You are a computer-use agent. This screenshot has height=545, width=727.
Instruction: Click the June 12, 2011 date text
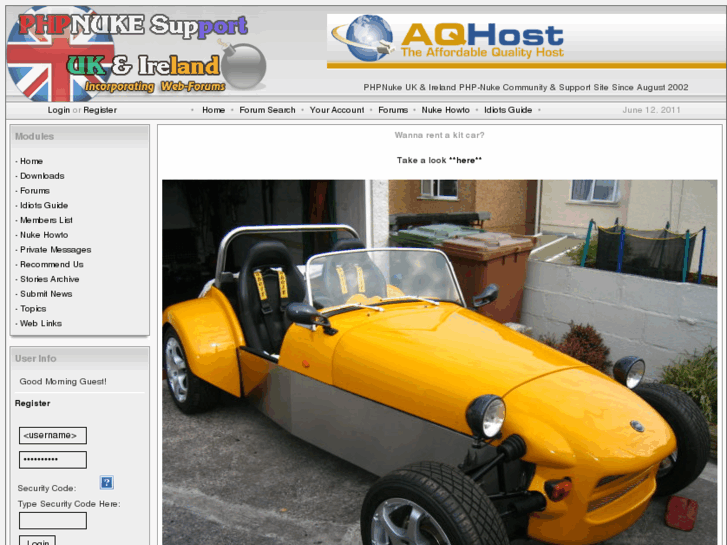[x=651, y=110]
